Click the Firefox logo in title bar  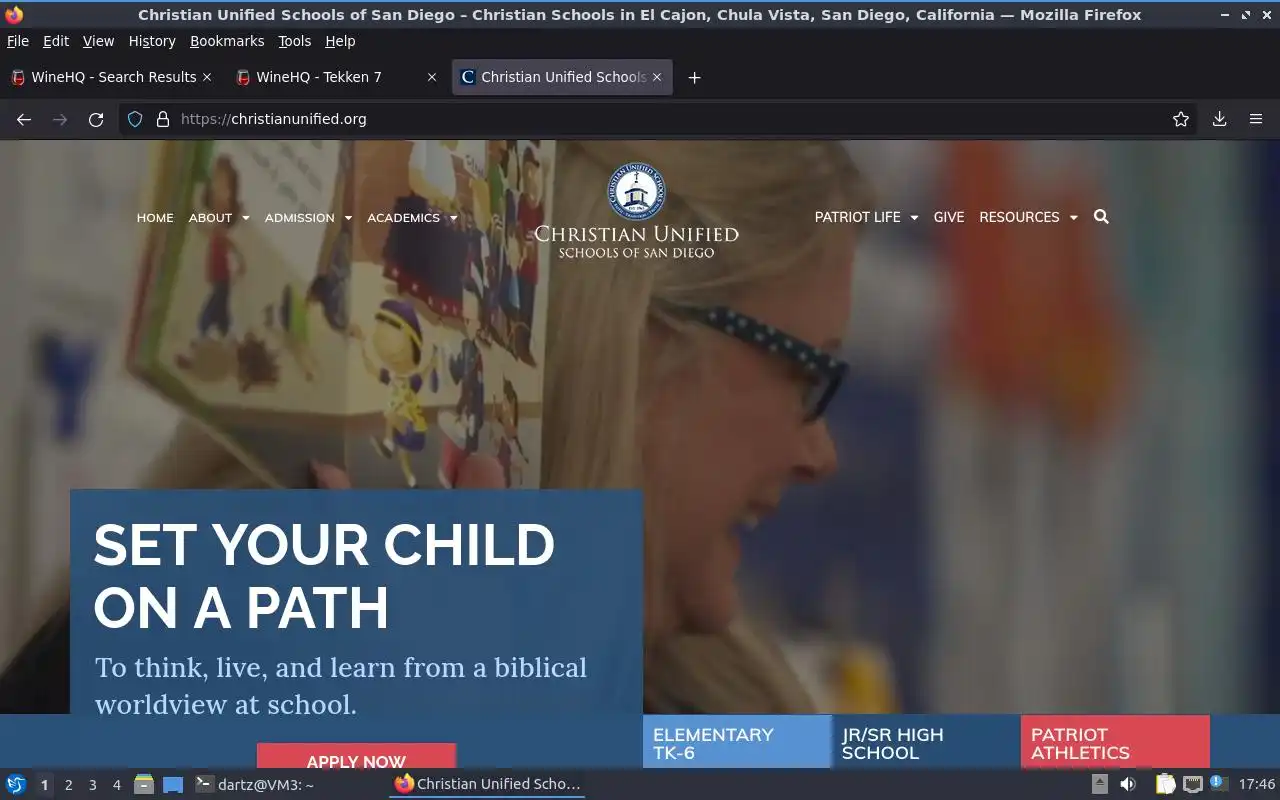pyautogui.click(x=14, y=14)
